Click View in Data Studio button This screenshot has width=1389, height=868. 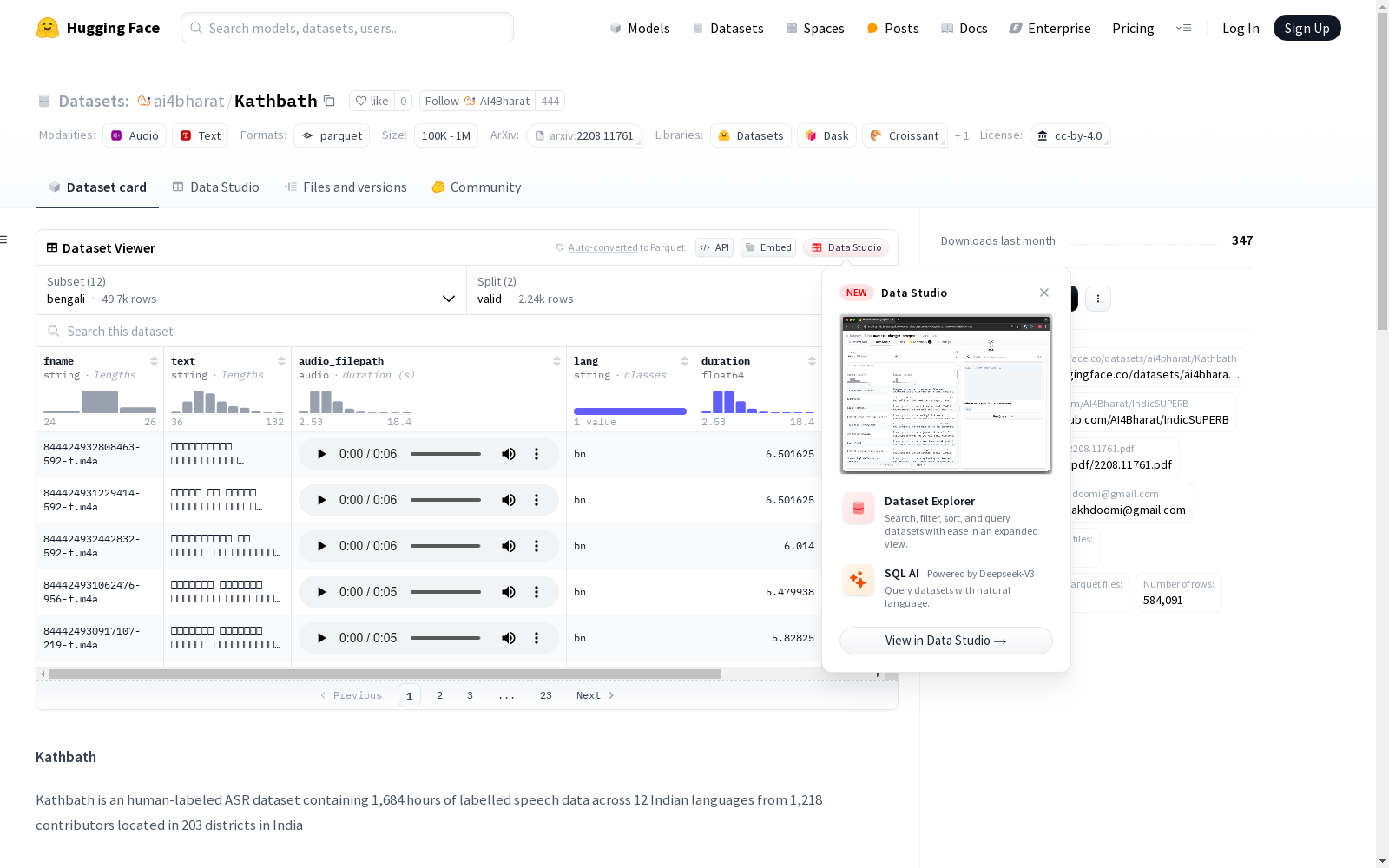(946, 641)
